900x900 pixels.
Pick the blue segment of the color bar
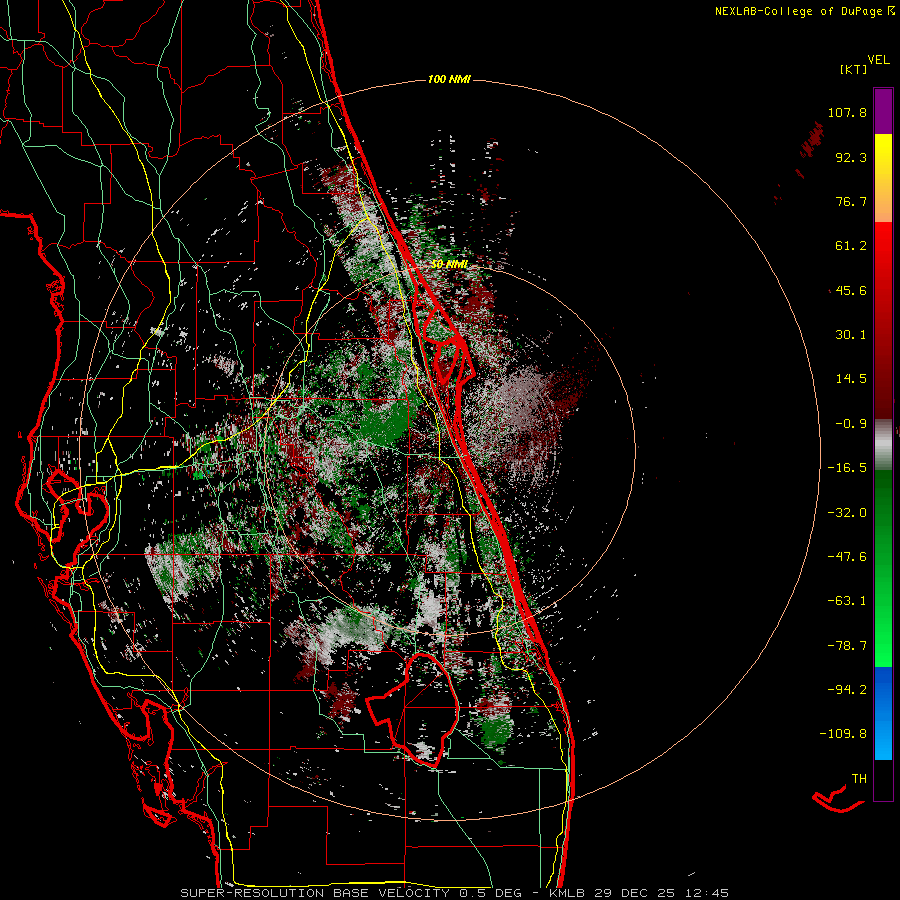(x=883, y=713)
